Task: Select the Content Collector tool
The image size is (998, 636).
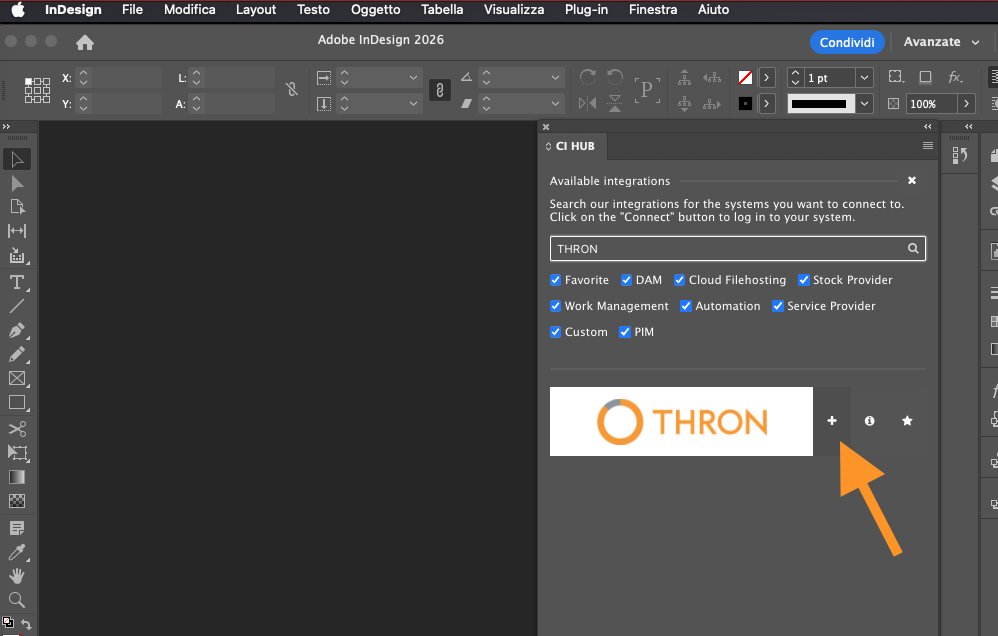Action: pyautogui.click(x=17, y=255)
